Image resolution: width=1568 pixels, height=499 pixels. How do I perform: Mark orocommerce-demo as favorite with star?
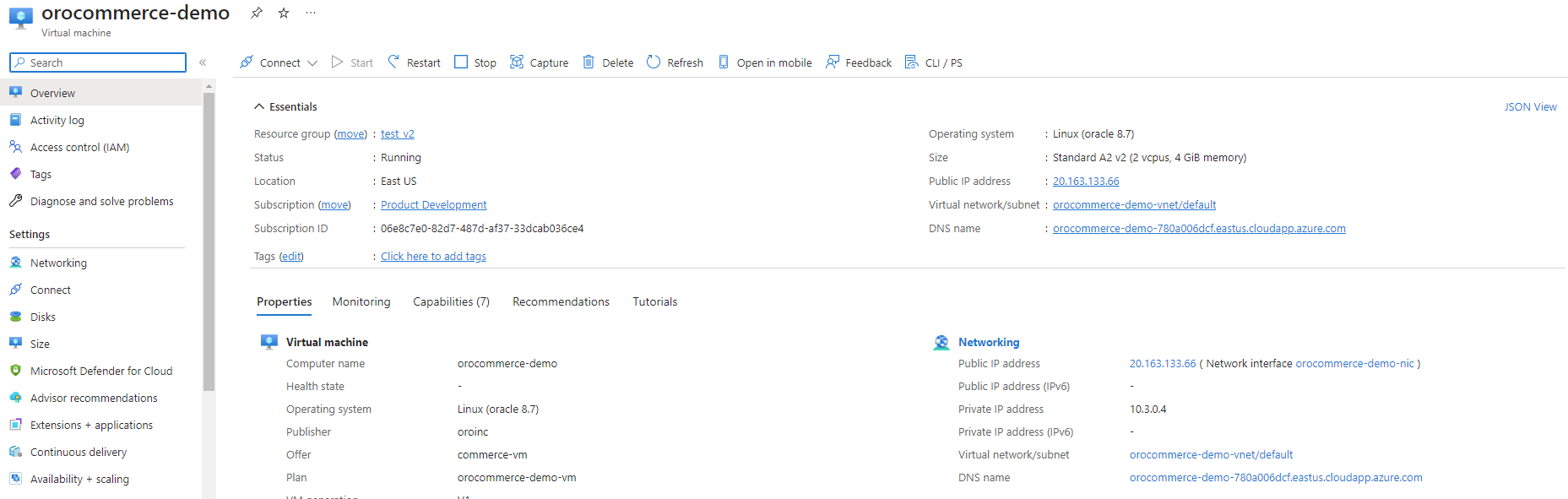coord(284,13)
